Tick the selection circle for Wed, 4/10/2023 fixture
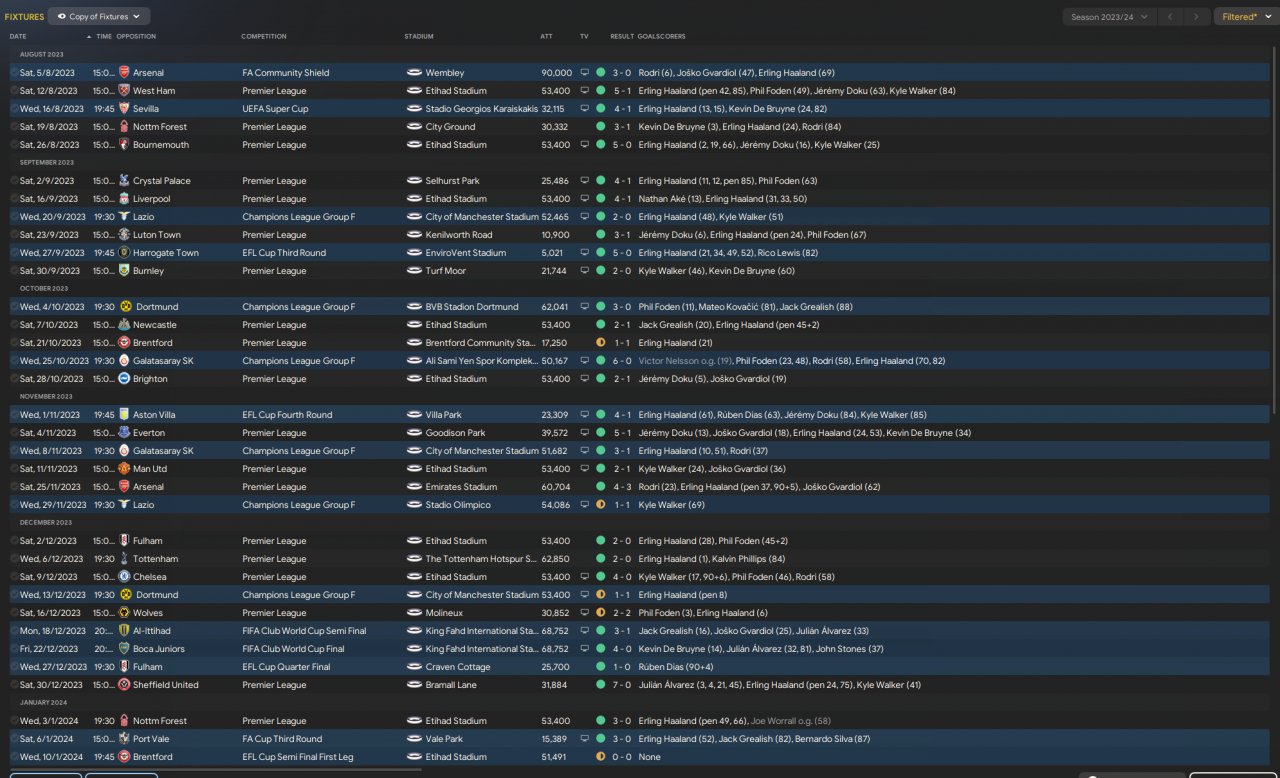The width and height of the screenshot is (1280, 778). coord(14,307)
